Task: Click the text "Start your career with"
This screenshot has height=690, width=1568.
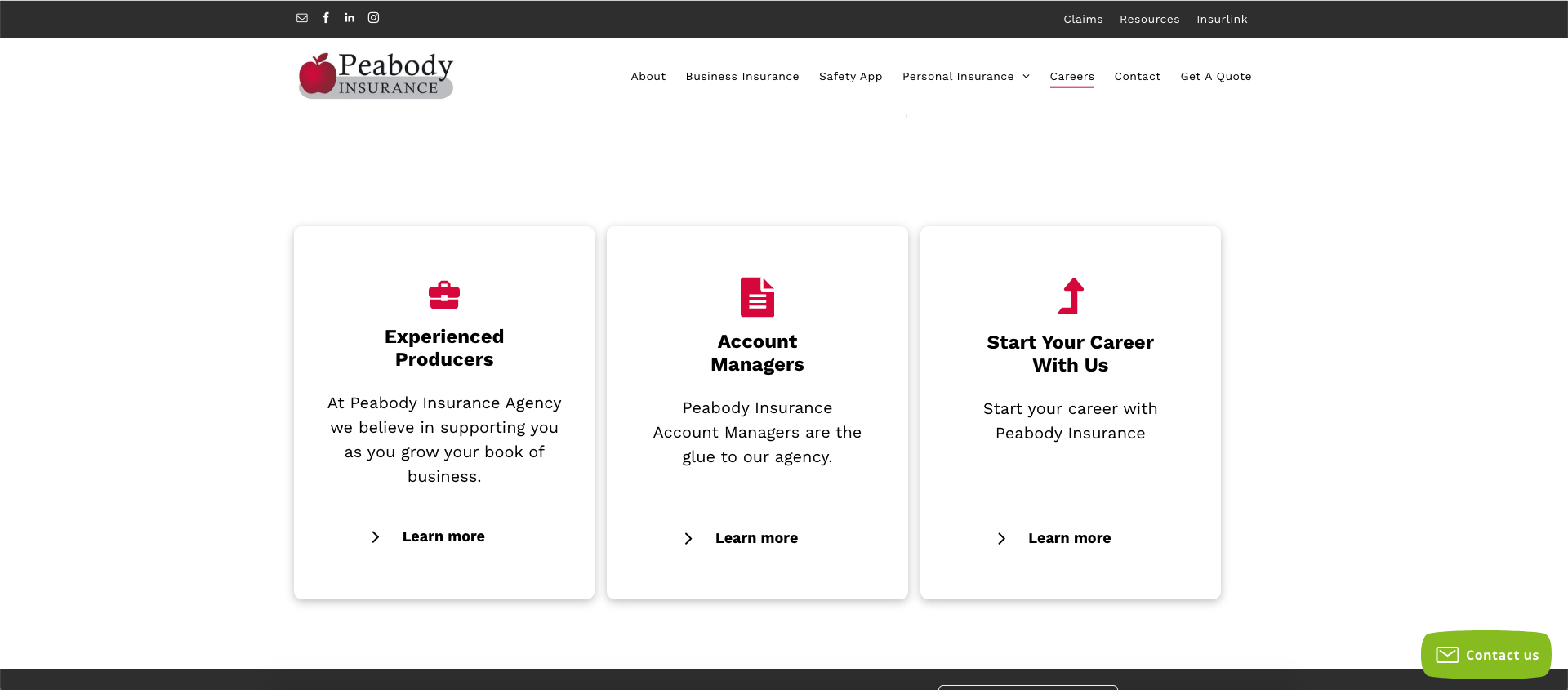Action: (x=1071, y=409)
